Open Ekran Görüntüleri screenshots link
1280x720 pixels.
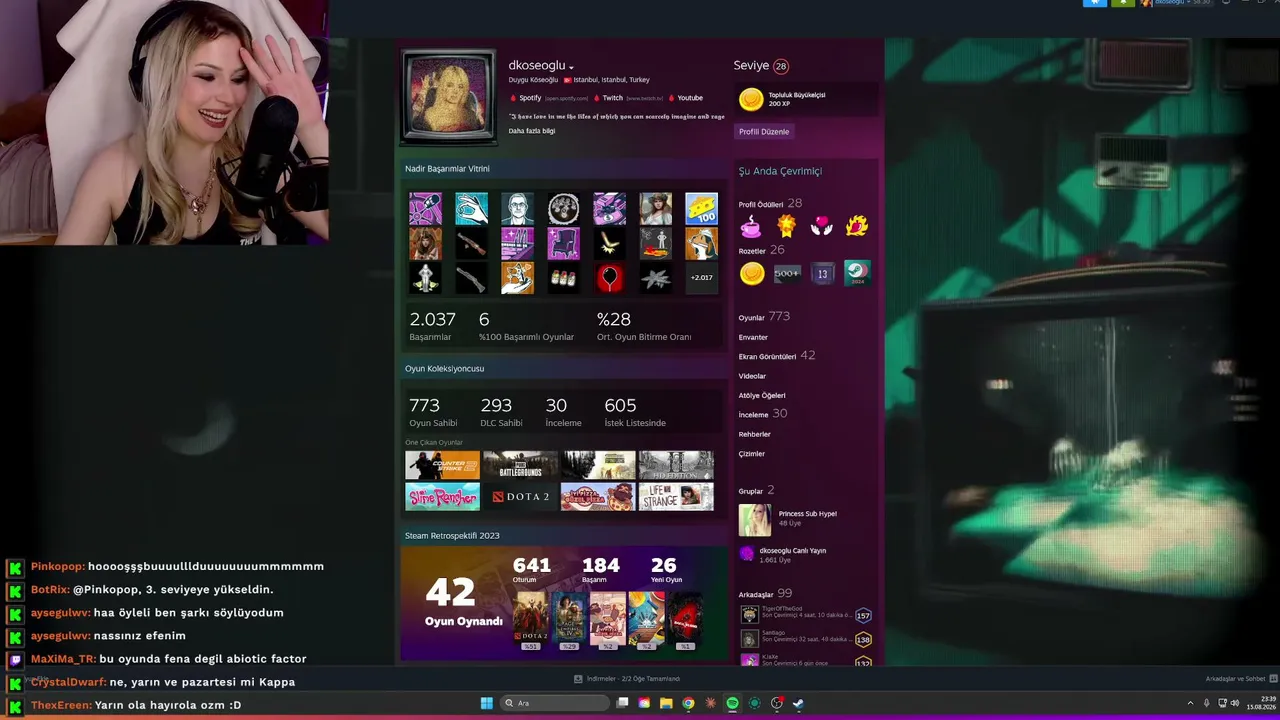777,356
